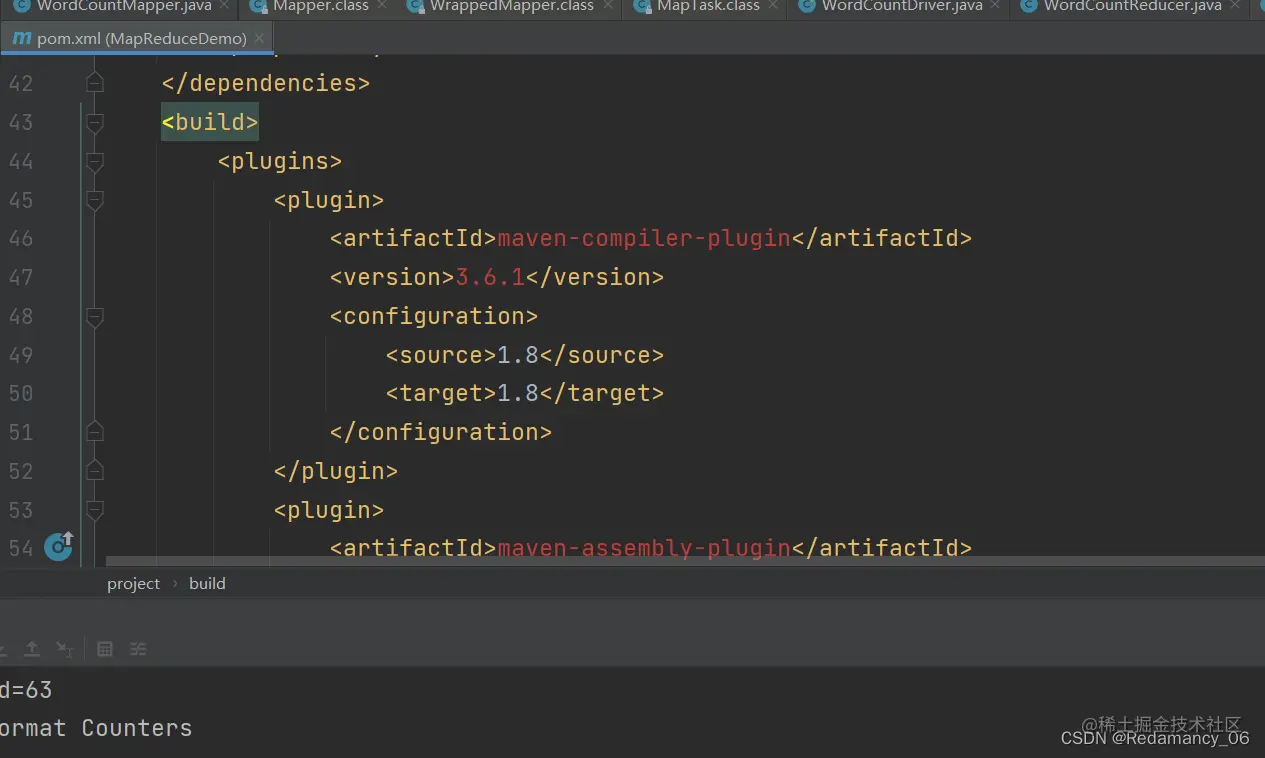1265x758 pixels.
Task: Click the 'maven-compiler-plugin' artifactId value
Action: [644, 238]
